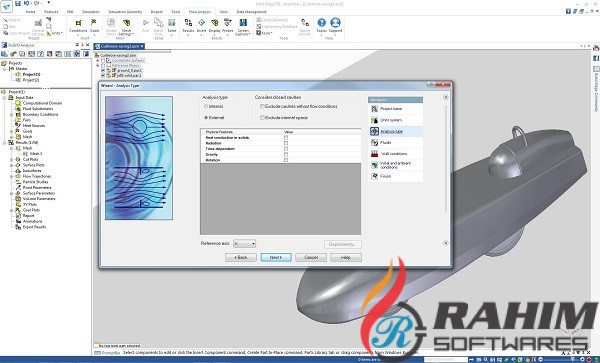This screenshot has height=363, width=600.
Task: Switch to the Data Management tab
Action: (x=251, y=12)
